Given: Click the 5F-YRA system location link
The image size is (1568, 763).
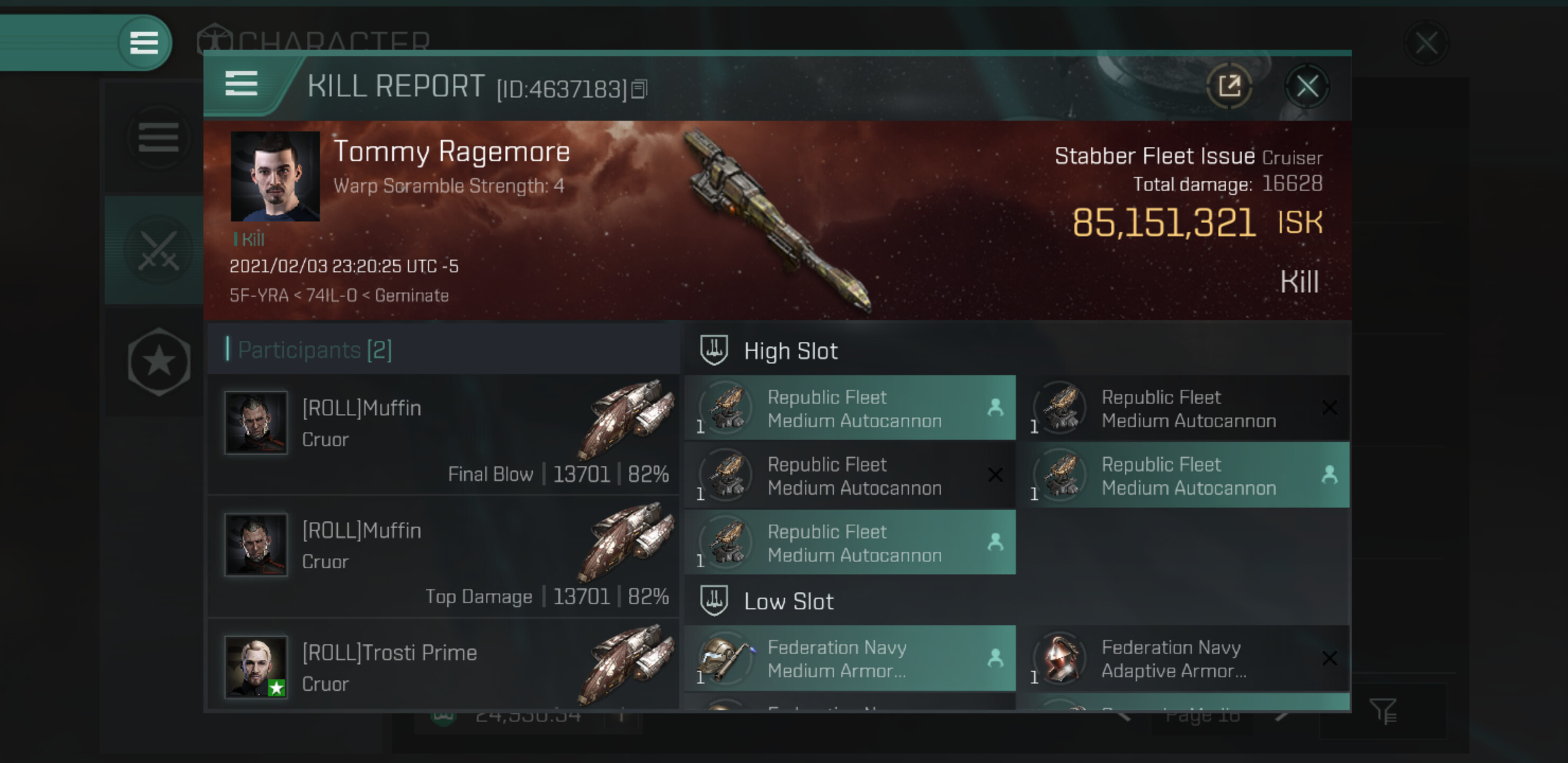Looking at the screenshot, I should pyautogui.click(x=259, y=295).
